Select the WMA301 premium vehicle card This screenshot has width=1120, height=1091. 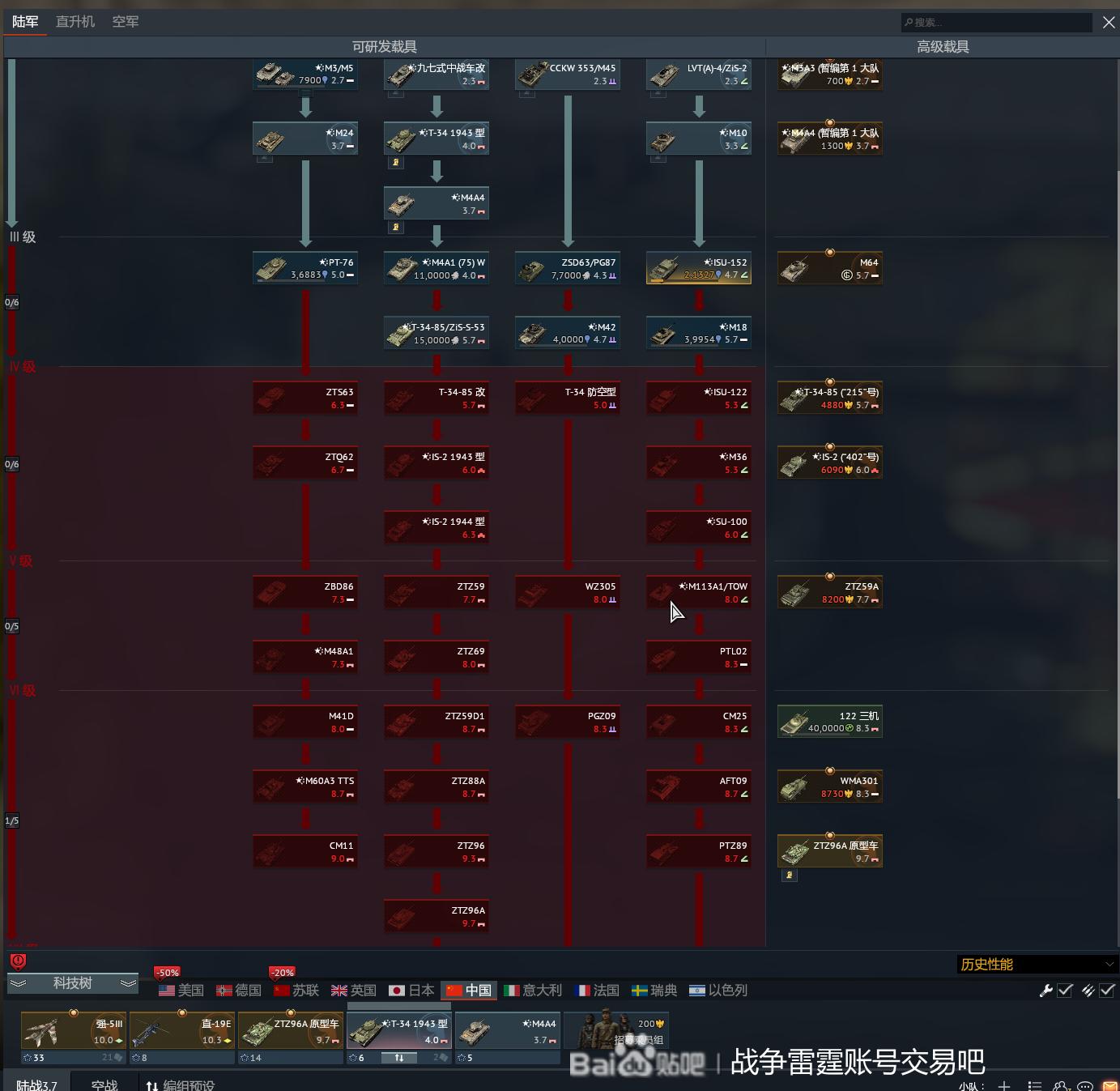(x=830, y=786)
